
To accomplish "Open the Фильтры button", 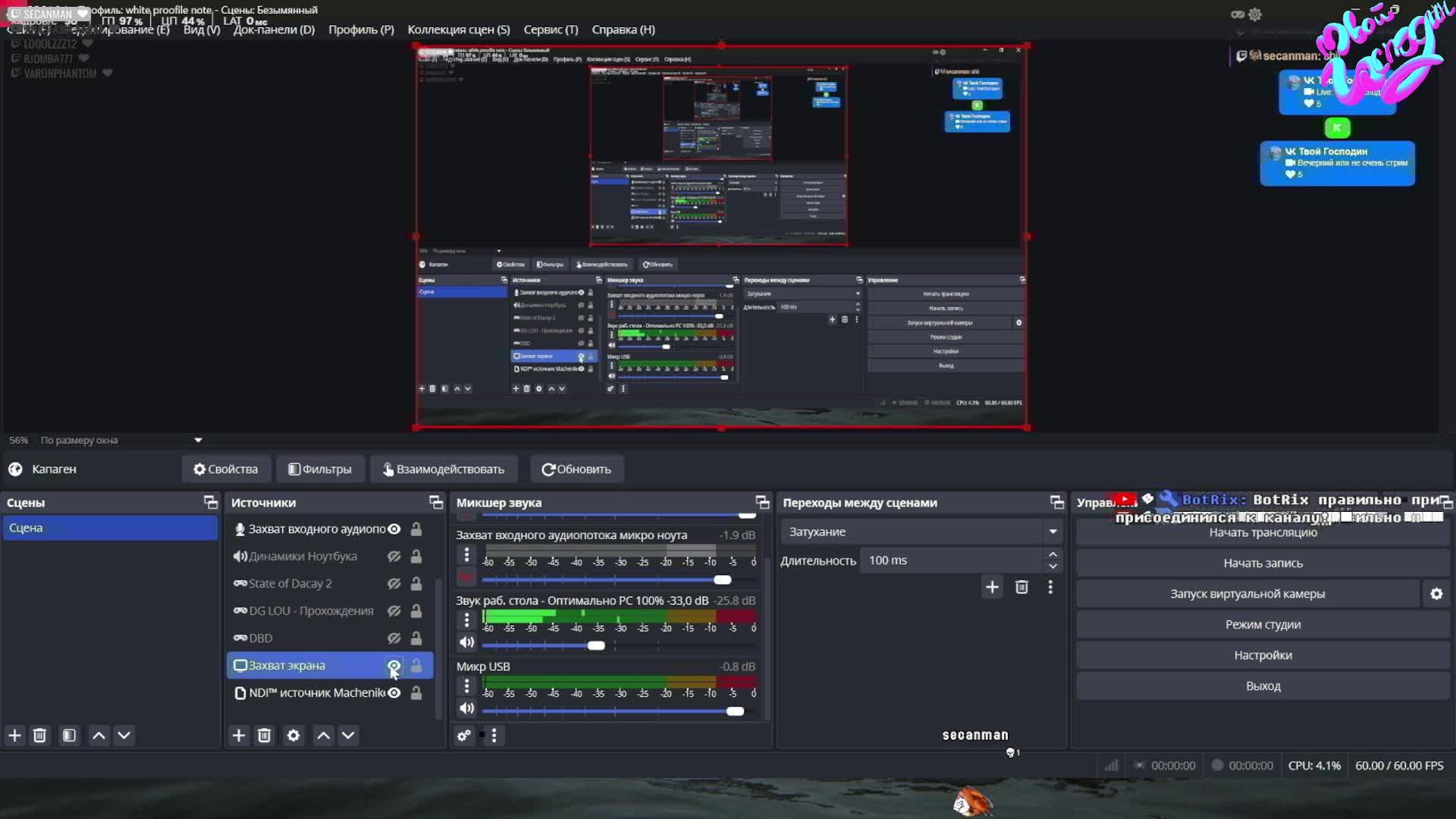I will click(x=320, y=469).
